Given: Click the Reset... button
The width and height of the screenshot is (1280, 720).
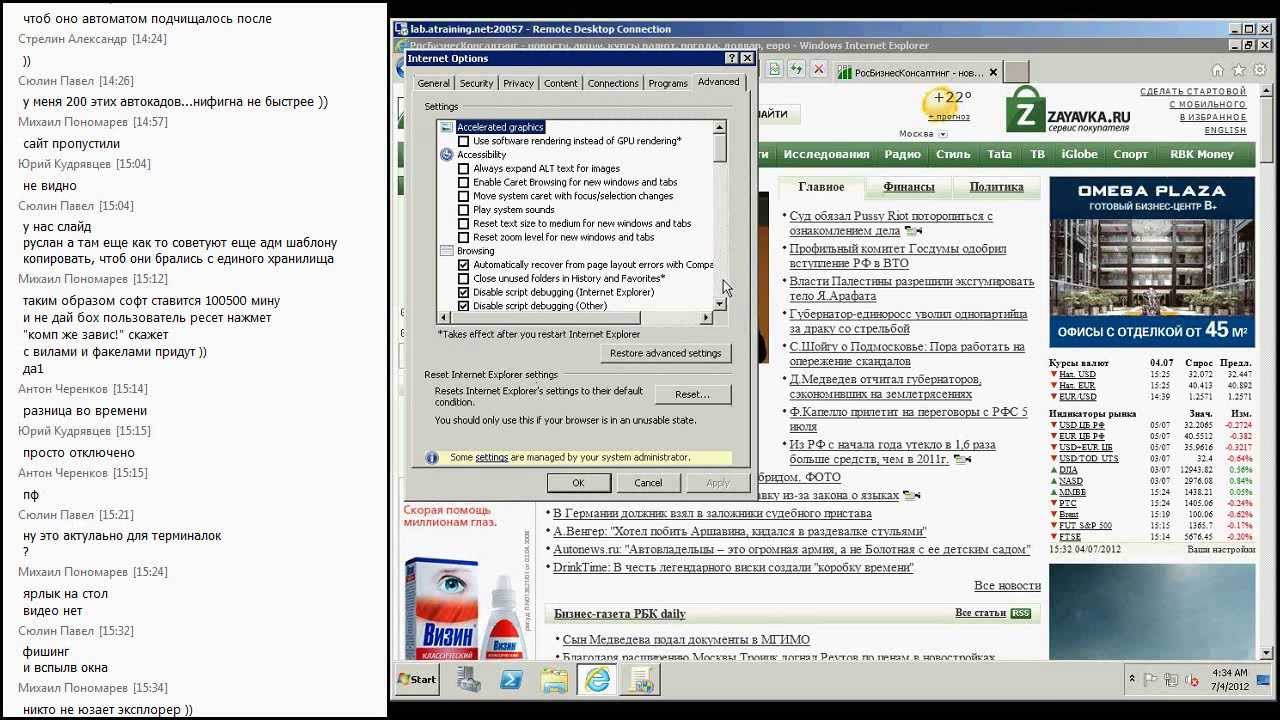Looking at the screenshot, I should [692, 394].
